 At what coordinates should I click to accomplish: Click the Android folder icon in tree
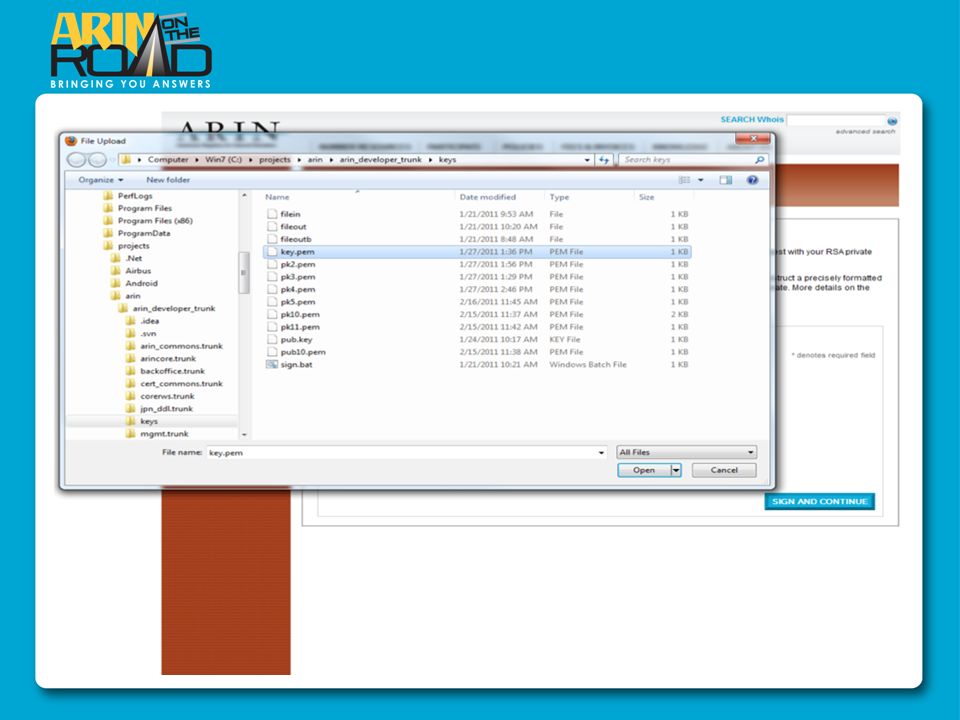pos(116,283)
